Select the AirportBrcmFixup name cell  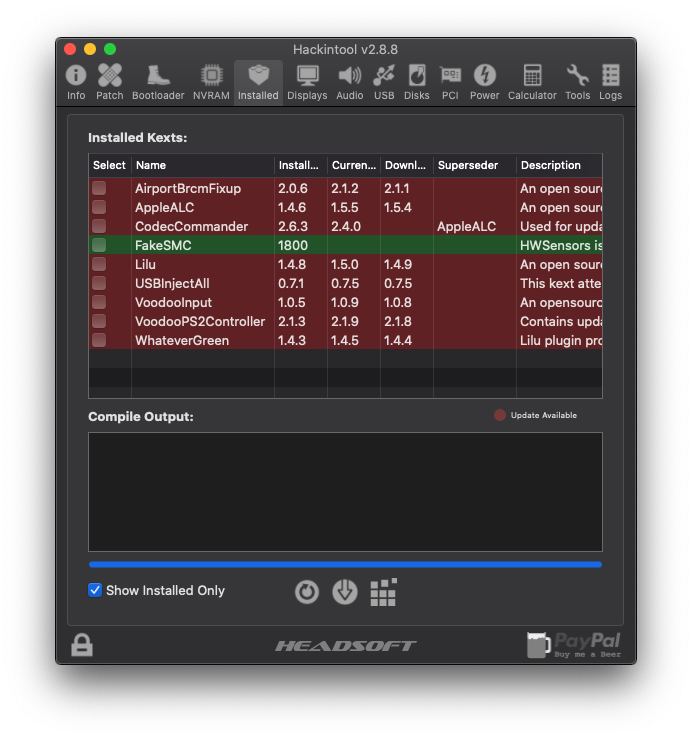188,188
